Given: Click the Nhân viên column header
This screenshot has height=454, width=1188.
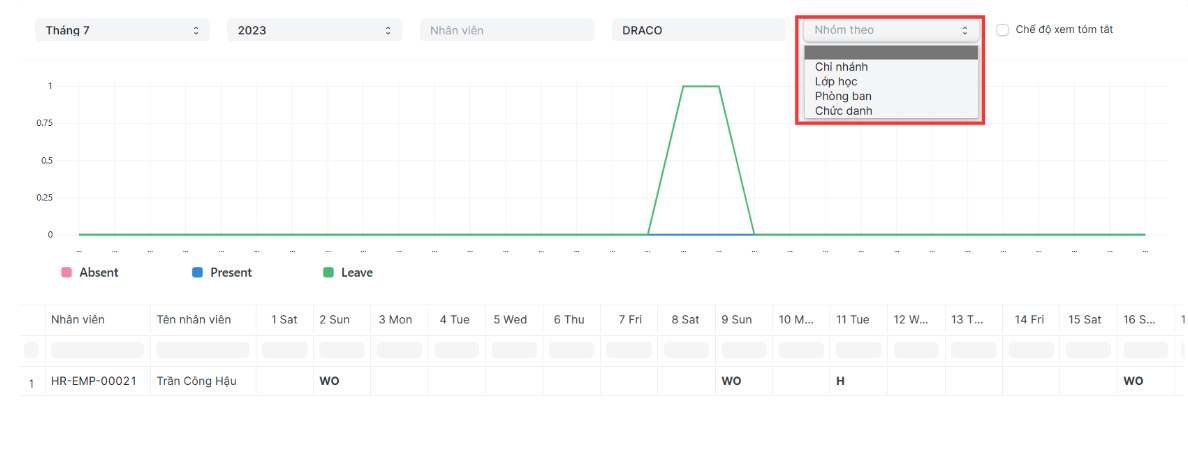Looking at the screenshot, I should [x=96, y=320].
